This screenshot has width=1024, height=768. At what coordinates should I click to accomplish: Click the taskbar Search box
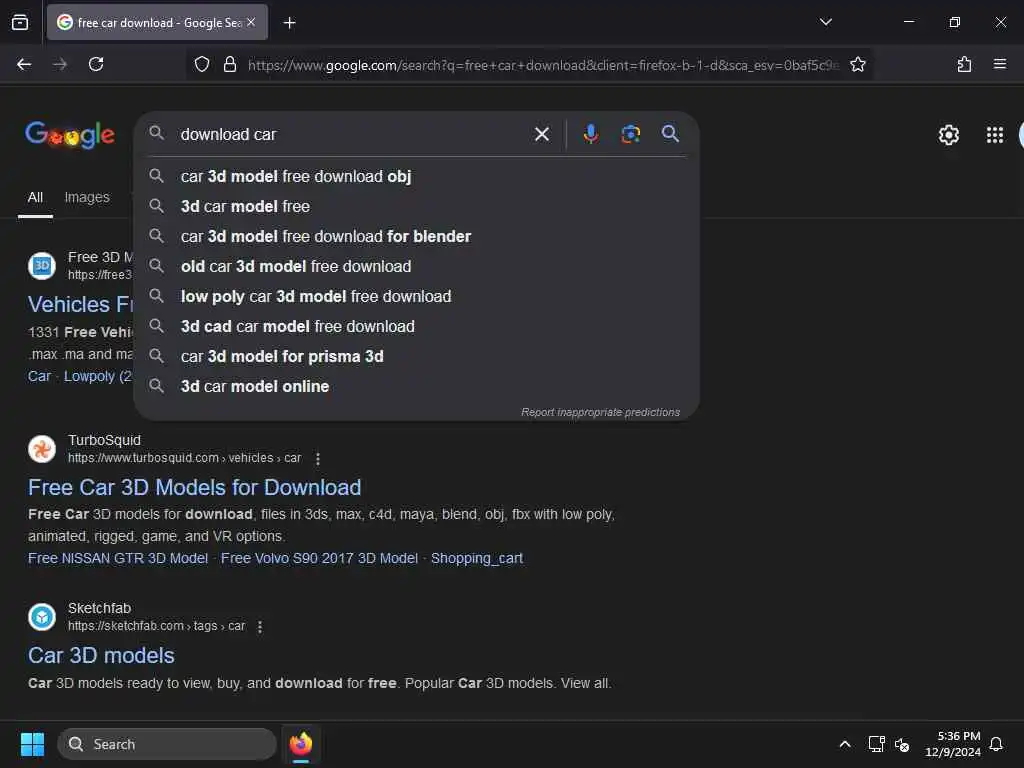click(x=167, y=744)
